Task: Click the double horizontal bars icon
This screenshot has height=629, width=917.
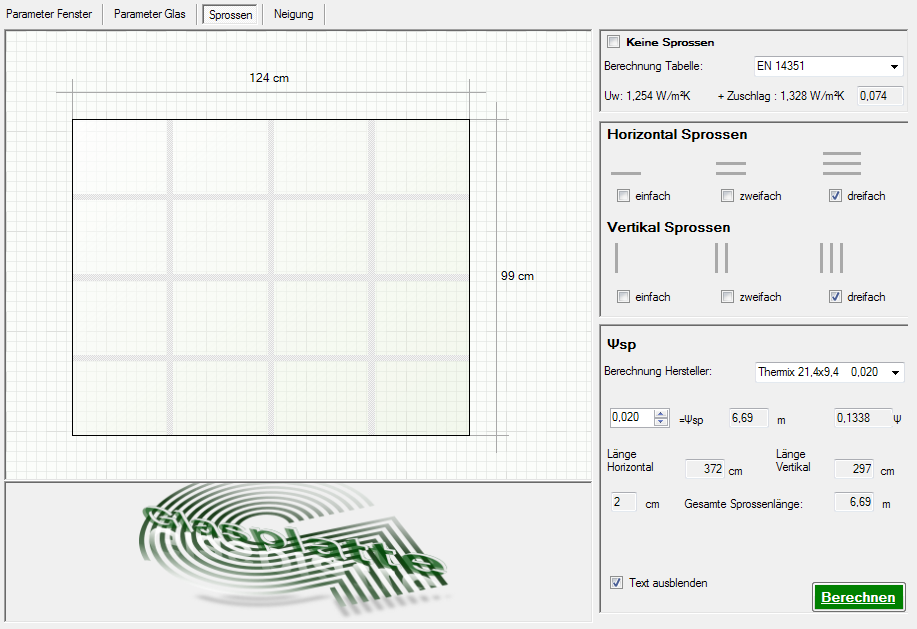Action: click(731, 168)
